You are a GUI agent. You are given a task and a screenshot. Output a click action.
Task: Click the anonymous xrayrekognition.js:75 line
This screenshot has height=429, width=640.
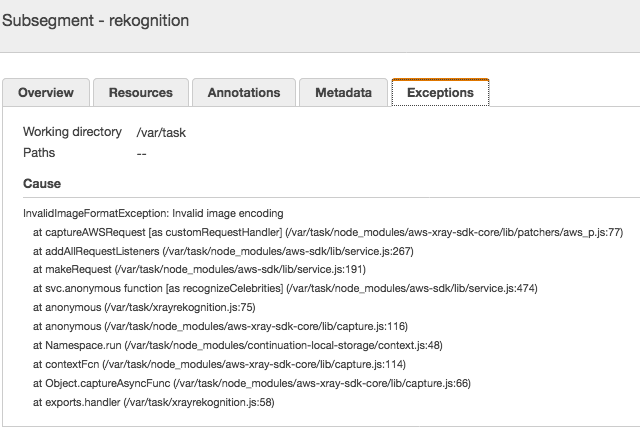tap(144, 308)
